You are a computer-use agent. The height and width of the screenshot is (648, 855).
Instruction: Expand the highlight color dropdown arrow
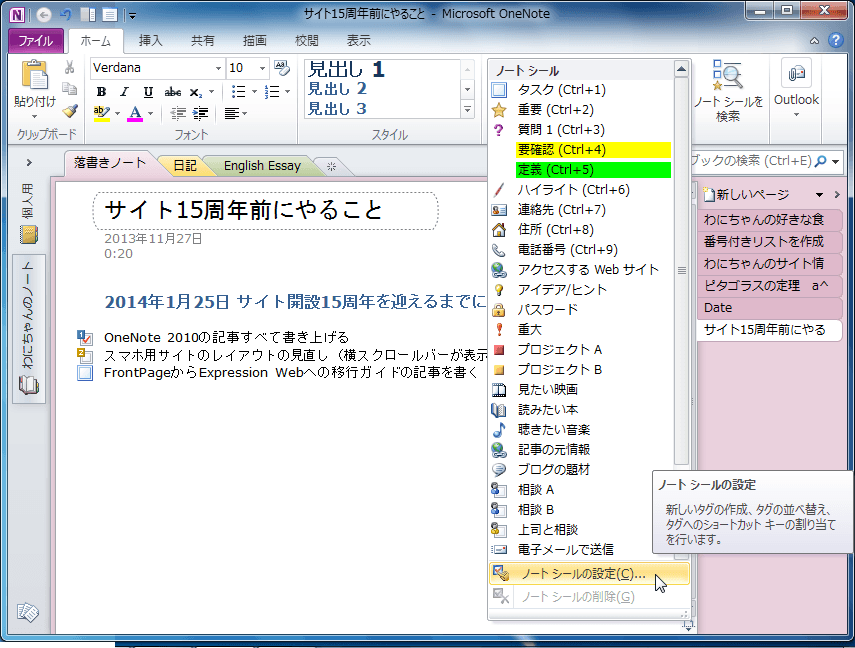pyautogui.click(x=117, y=113)
